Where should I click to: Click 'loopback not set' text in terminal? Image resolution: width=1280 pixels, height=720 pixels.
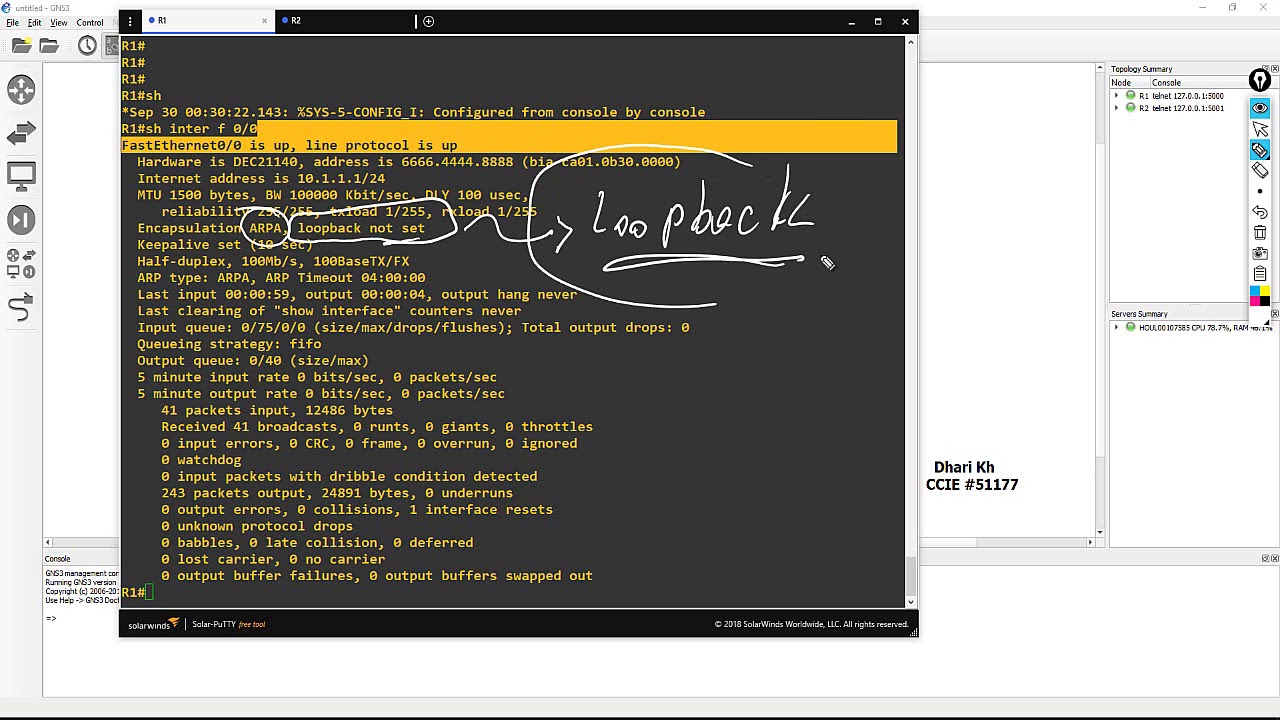click(361, 228)
